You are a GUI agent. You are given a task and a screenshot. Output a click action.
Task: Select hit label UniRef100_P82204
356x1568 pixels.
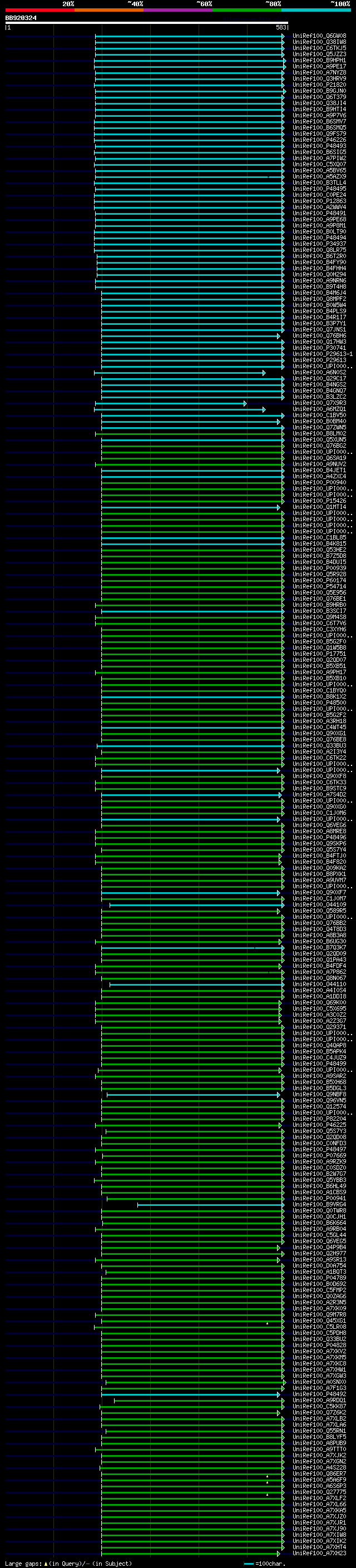(319, 1119)
